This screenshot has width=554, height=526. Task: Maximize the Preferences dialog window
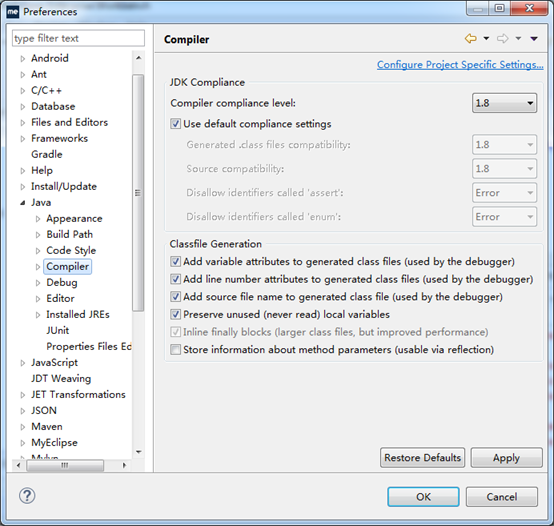pos(499,8)
